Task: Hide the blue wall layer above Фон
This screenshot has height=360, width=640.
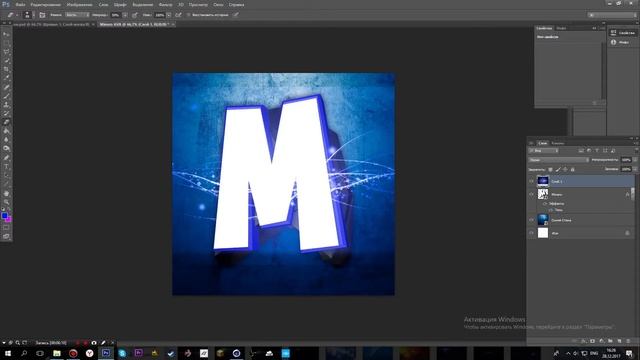Action: tap(531, 220)
